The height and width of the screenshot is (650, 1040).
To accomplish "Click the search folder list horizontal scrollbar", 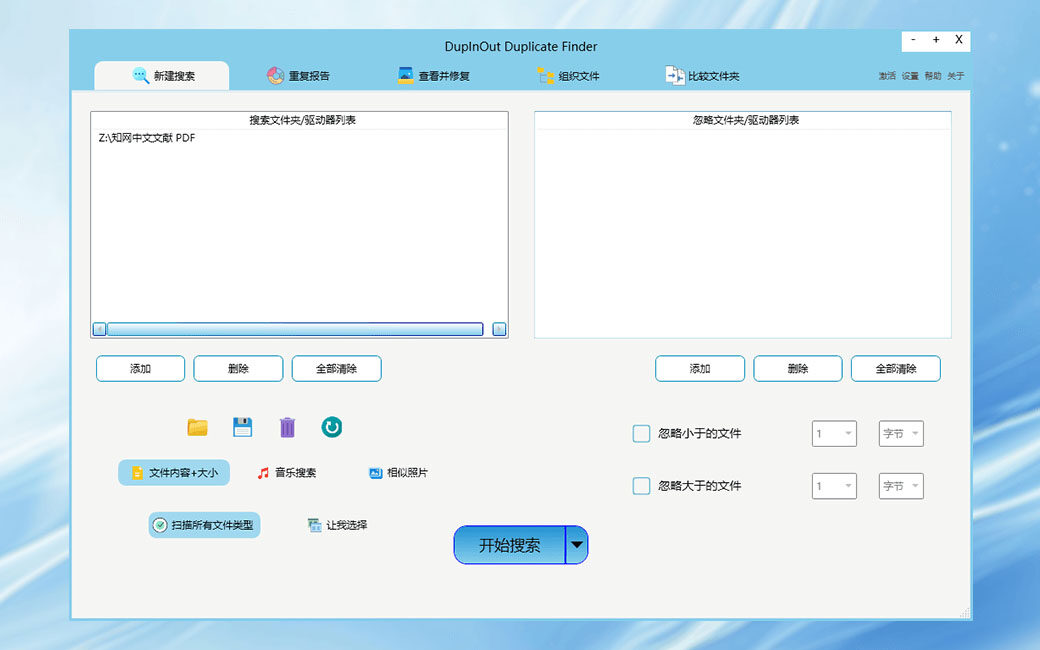I will point(295,329).
